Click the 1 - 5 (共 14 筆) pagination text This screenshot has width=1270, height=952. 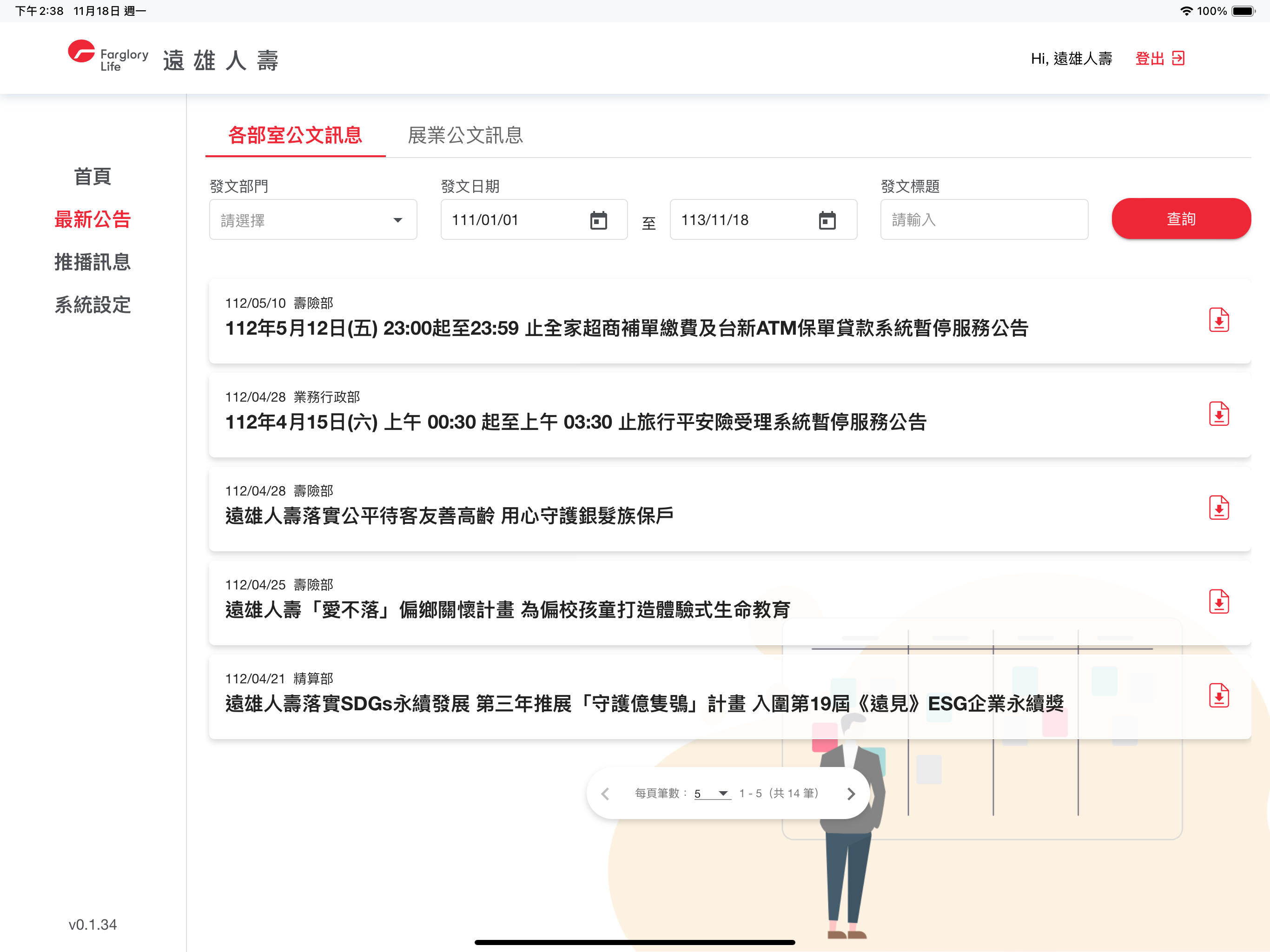[779, 793]
